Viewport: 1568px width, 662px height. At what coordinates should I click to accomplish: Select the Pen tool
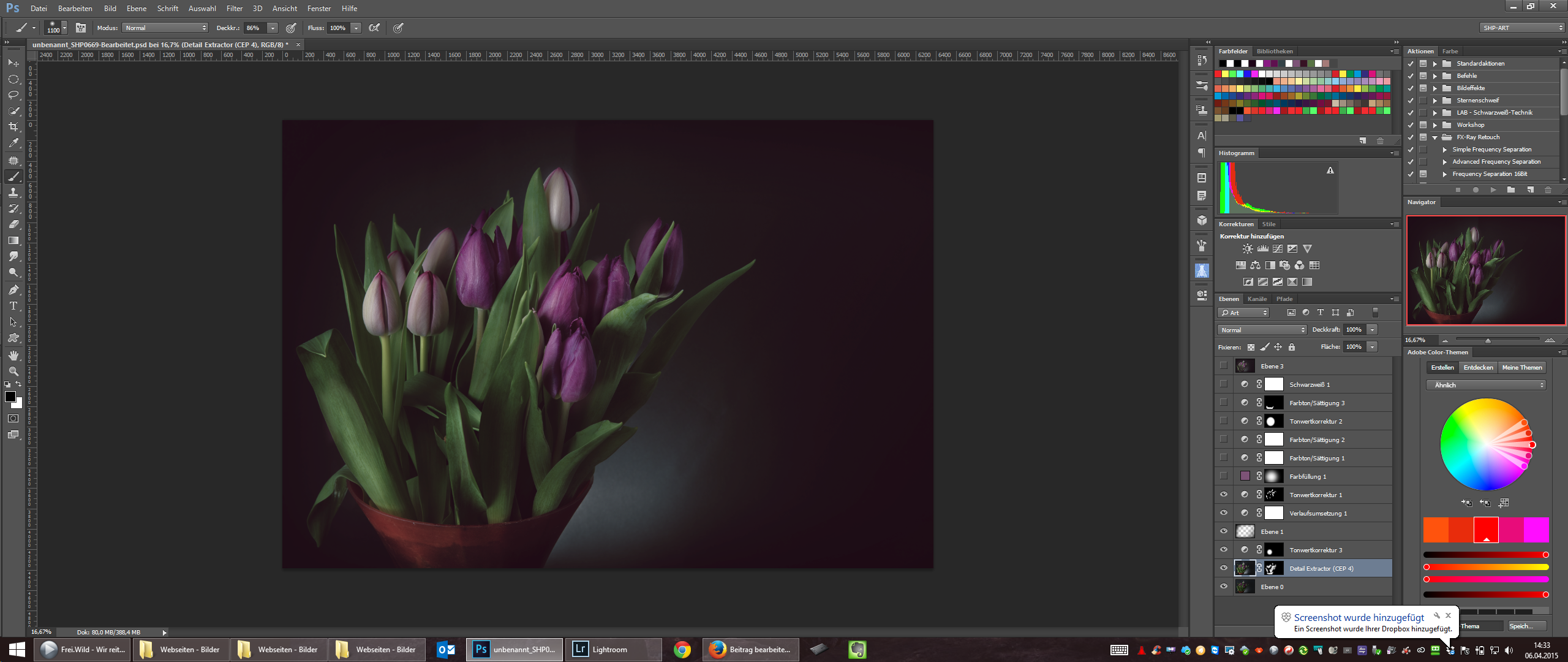tap(13, 290)
